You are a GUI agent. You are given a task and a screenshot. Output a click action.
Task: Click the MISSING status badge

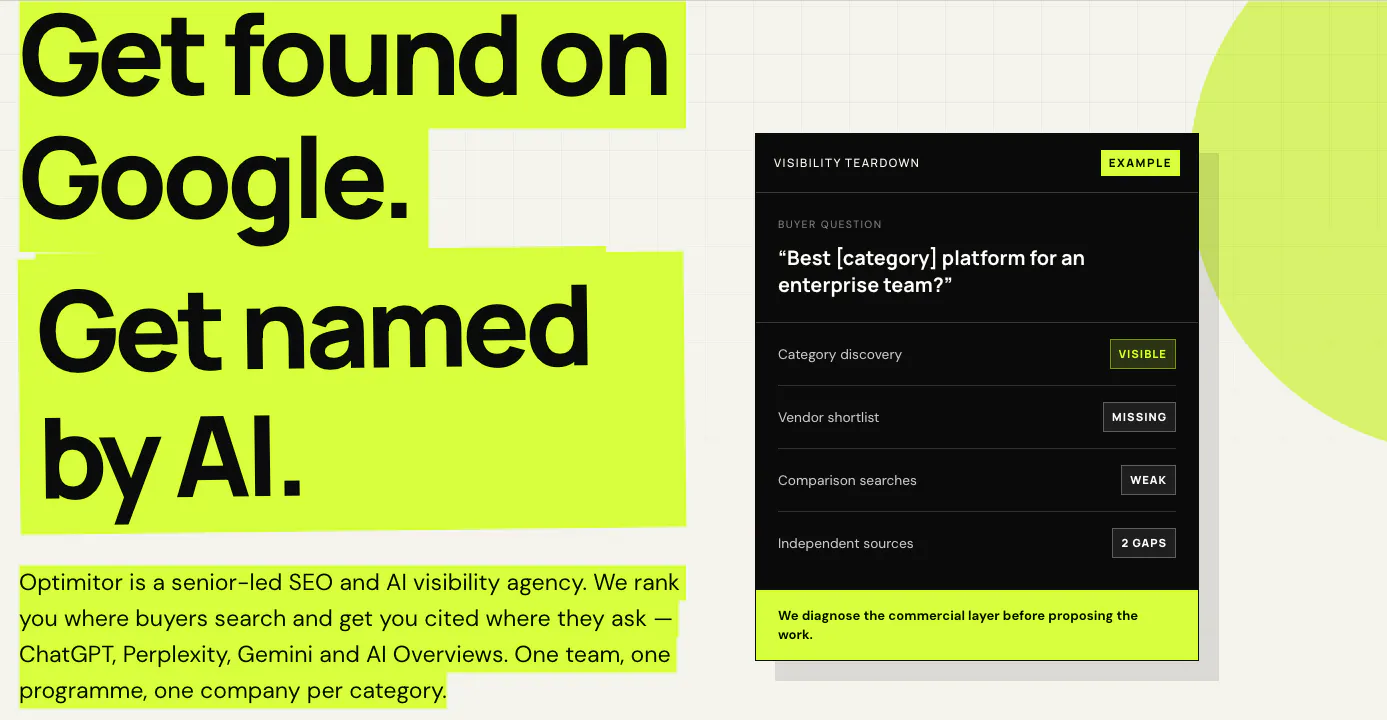pos(1139,417)
